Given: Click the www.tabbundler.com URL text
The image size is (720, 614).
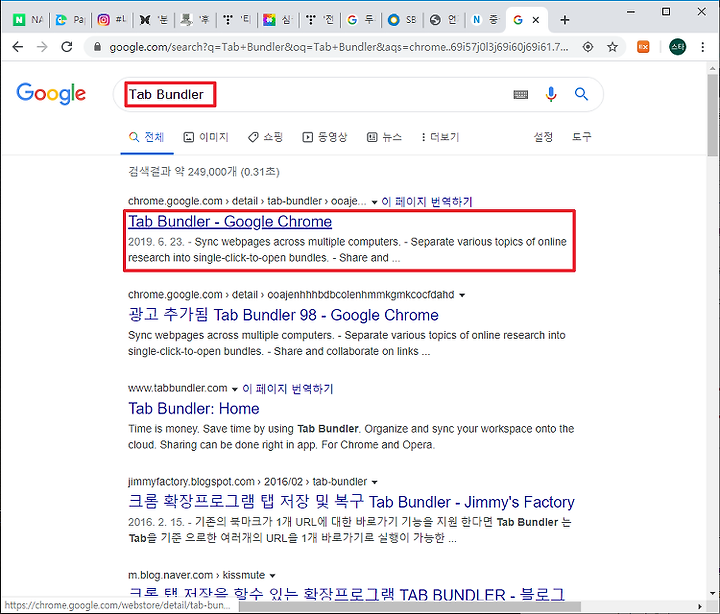Looking at the screenshot, I should pos(178,388).
